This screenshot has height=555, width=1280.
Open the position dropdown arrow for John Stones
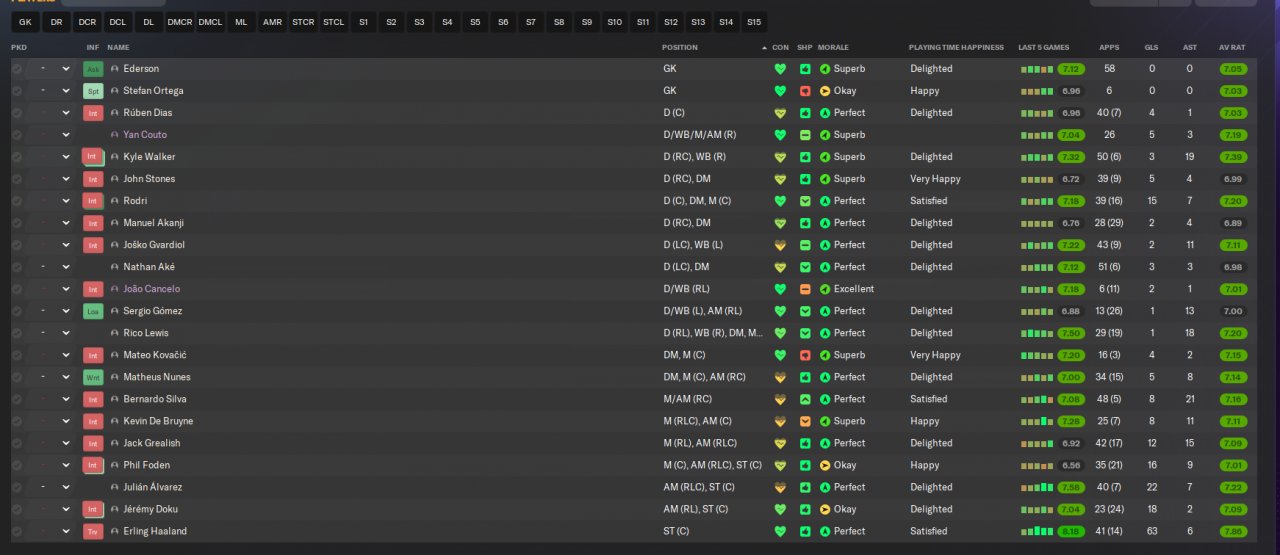coord(66,179)
